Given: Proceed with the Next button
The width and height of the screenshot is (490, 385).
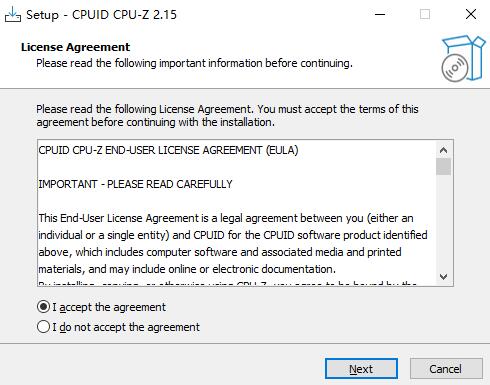Looking at the screenshot, I should pyautogui.click(x=361, y=369).
